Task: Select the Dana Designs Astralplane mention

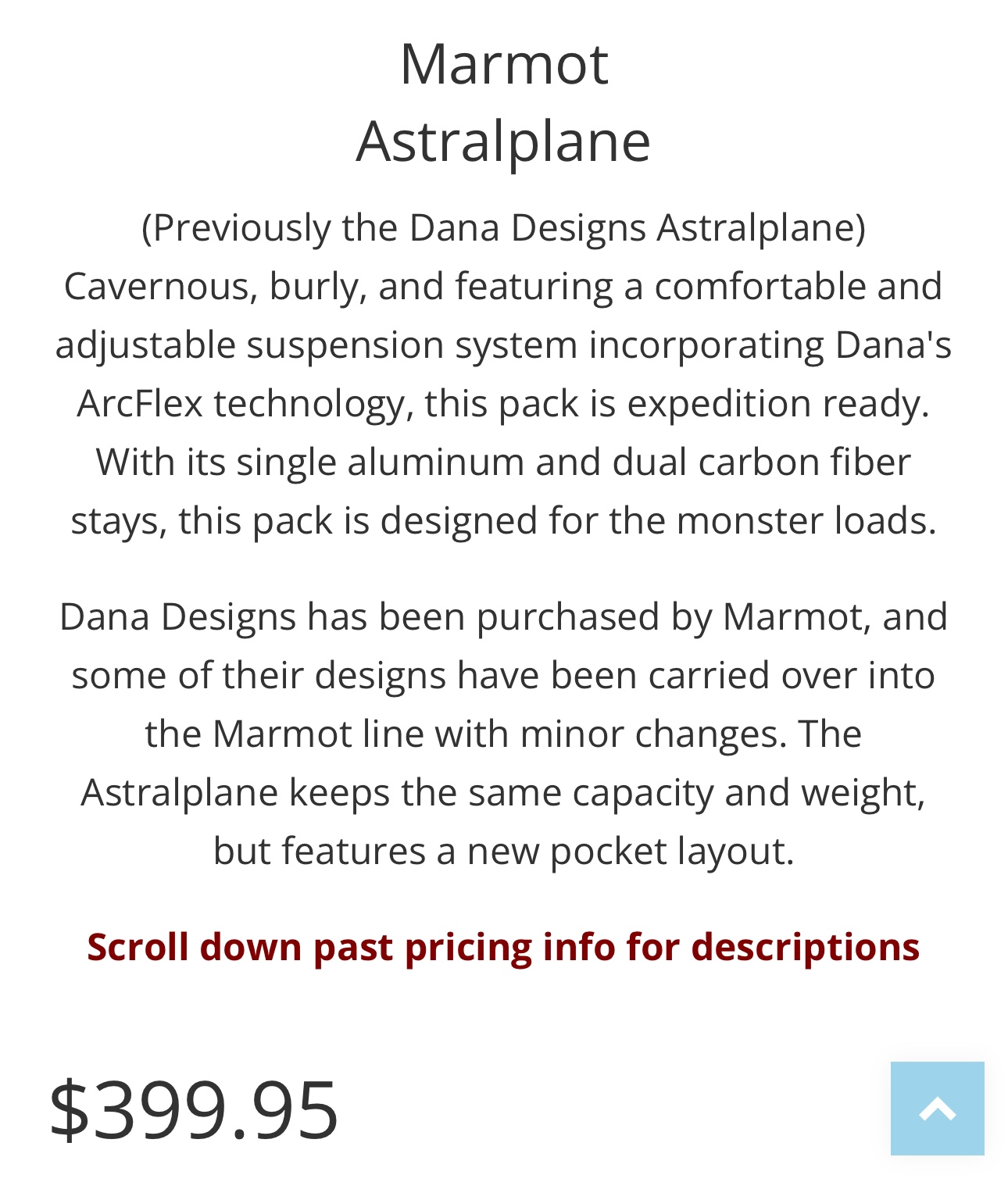Action: pyautogui.click(x=504, y=228)
